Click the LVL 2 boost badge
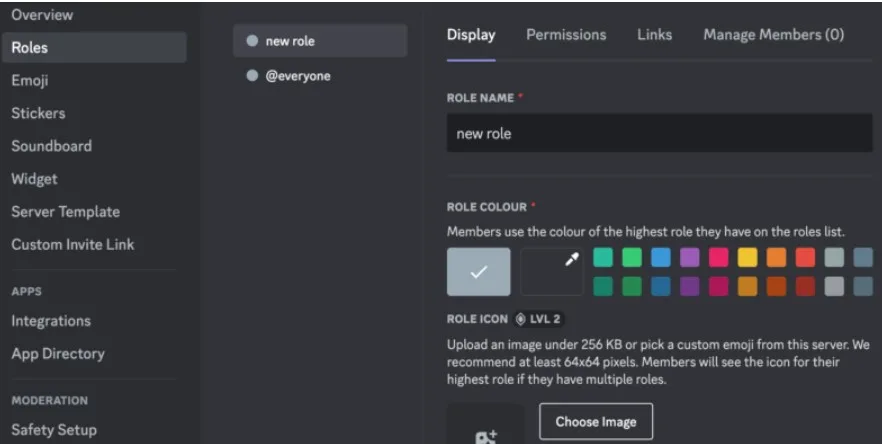882x444 pixels. [539, 319]
